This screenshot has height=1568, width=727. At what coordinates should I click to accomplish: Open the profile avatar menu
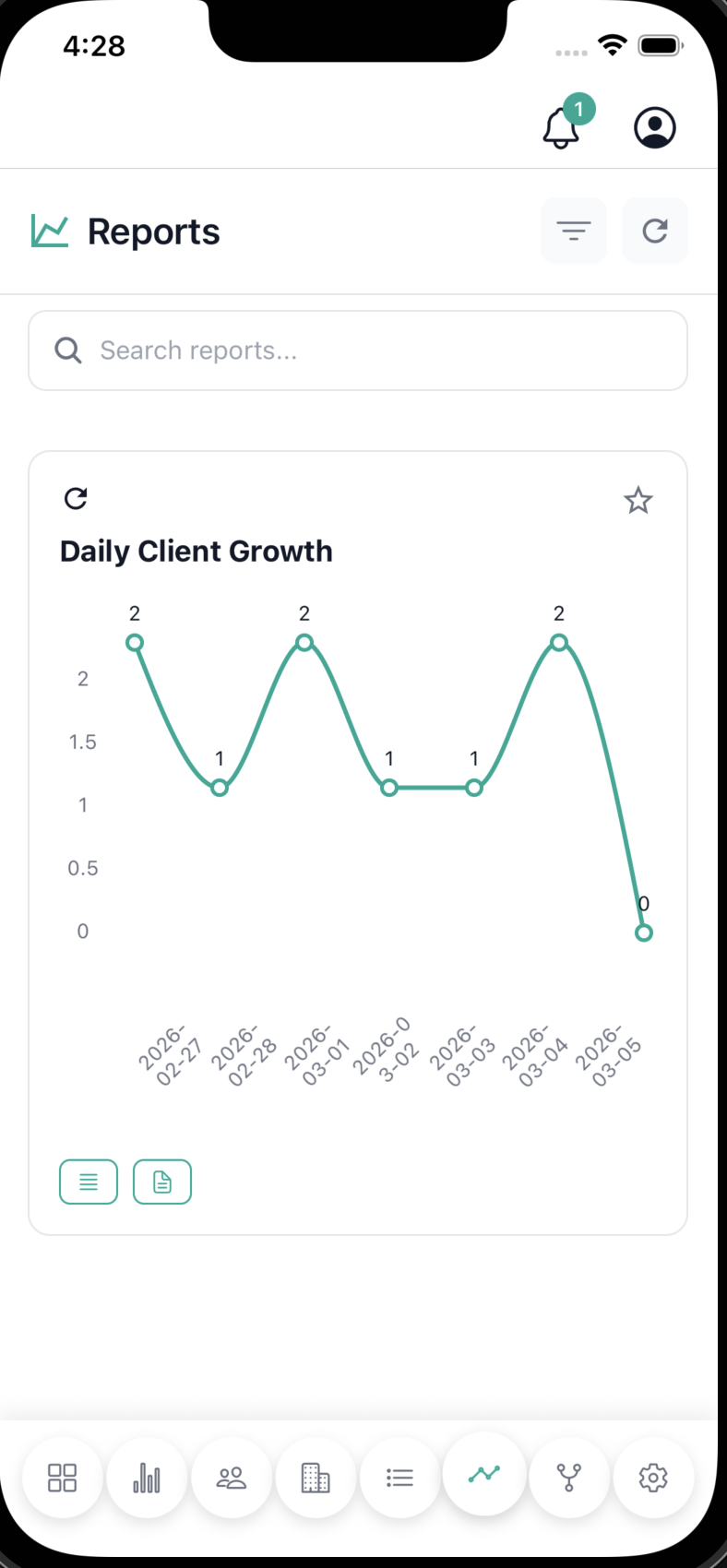pyautogui.click(x=655, y=127)
